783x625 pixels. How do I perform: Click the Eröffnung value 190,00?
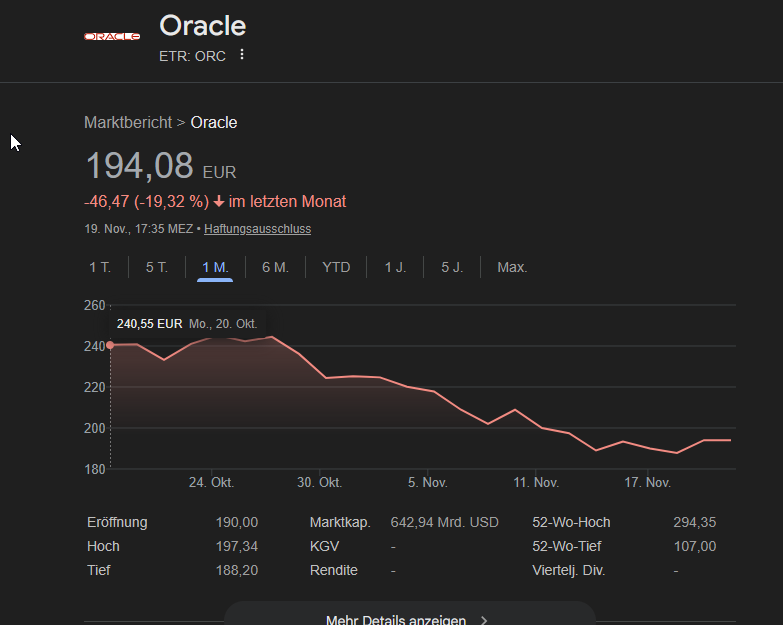237,523
